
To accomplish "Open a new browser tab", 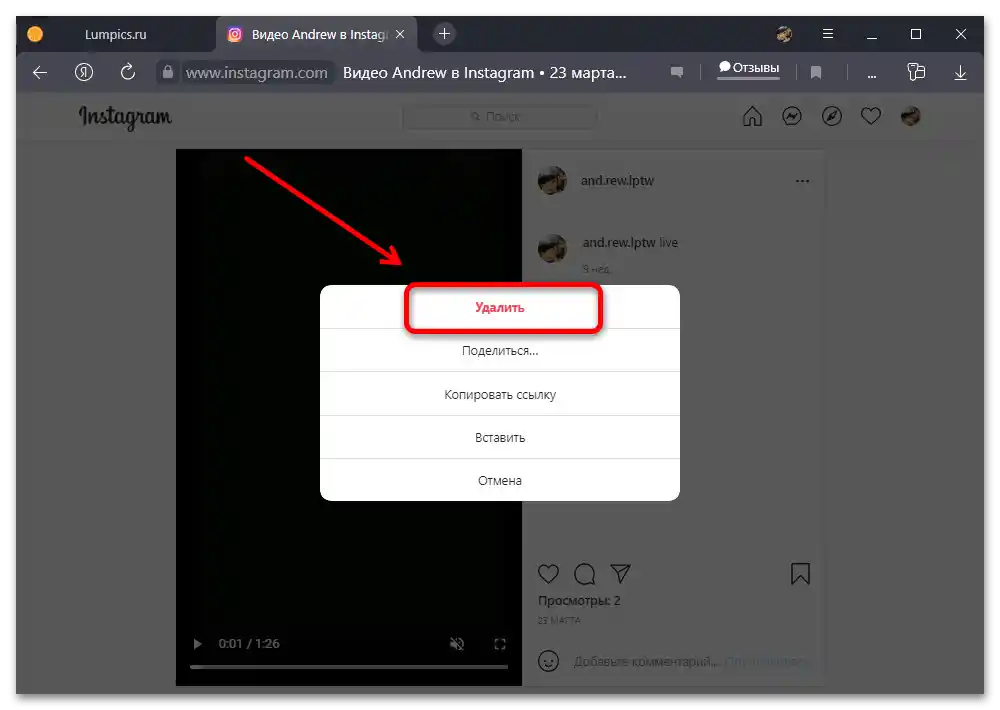I will coord(445,34).
